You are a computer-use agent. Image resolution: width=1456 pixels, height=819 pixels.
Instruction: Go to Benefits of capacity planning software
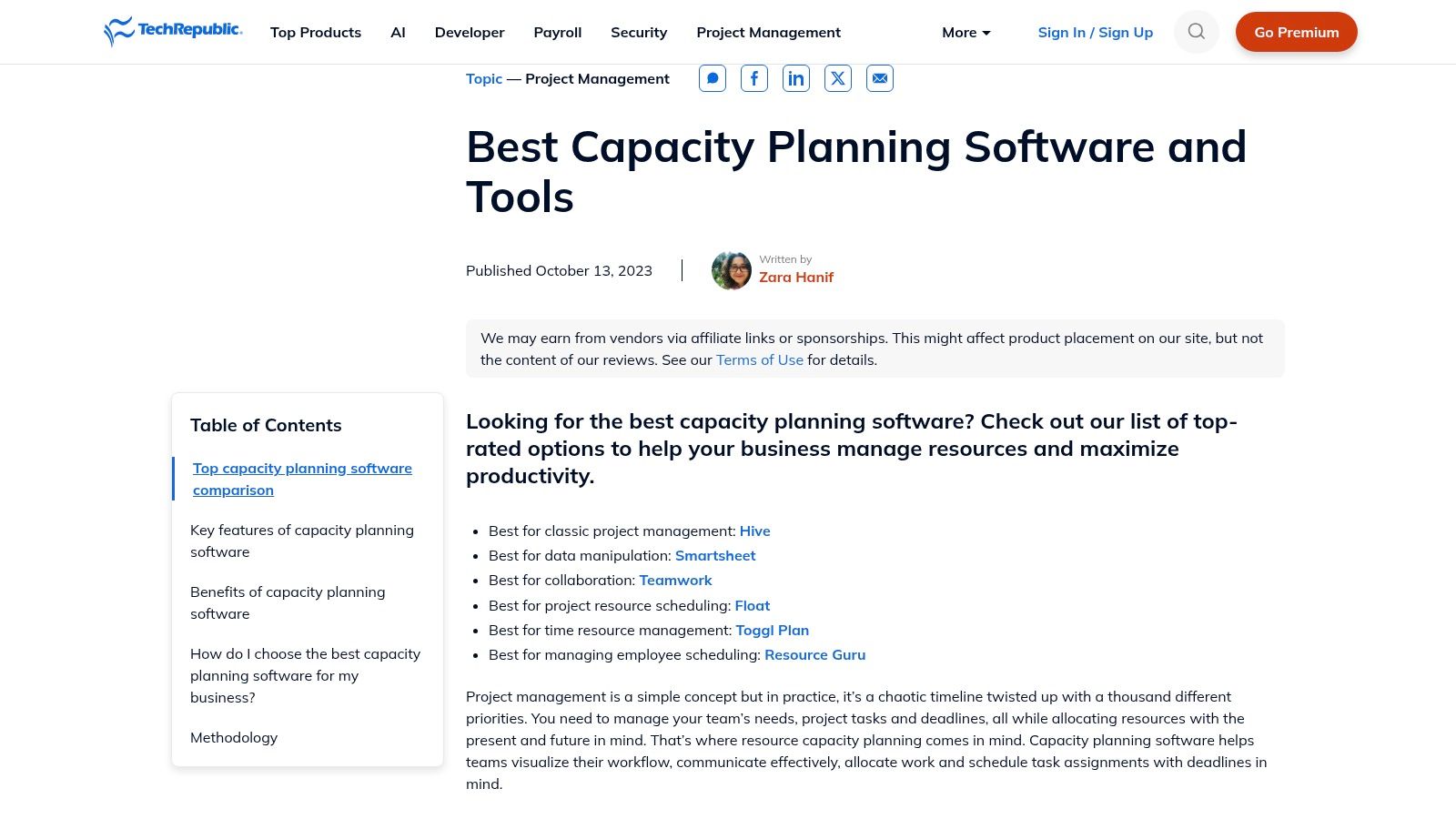pos(288,602)
